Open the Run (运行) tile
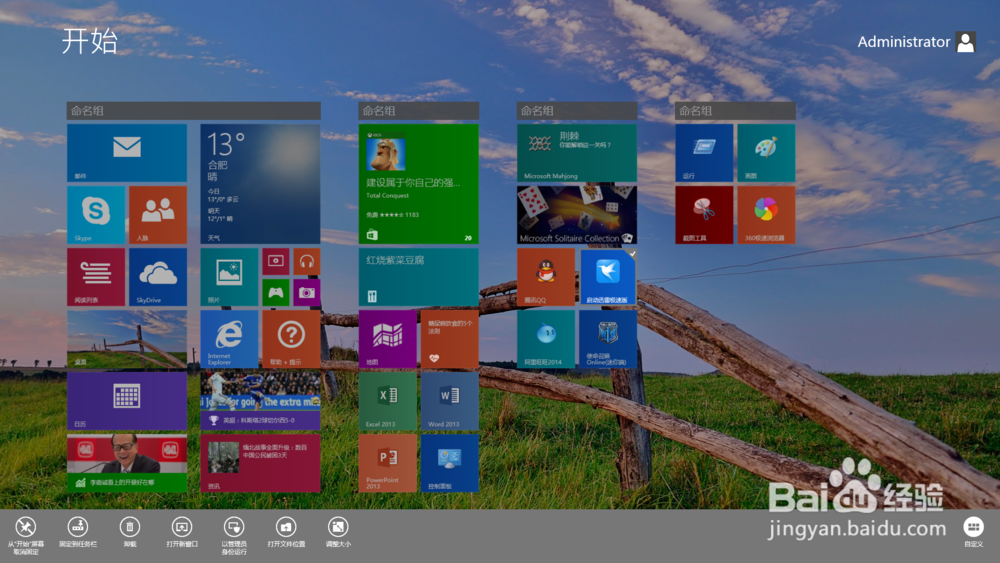Image resolution: width=1000 pixels, height=563 pixels. point(704,153)
